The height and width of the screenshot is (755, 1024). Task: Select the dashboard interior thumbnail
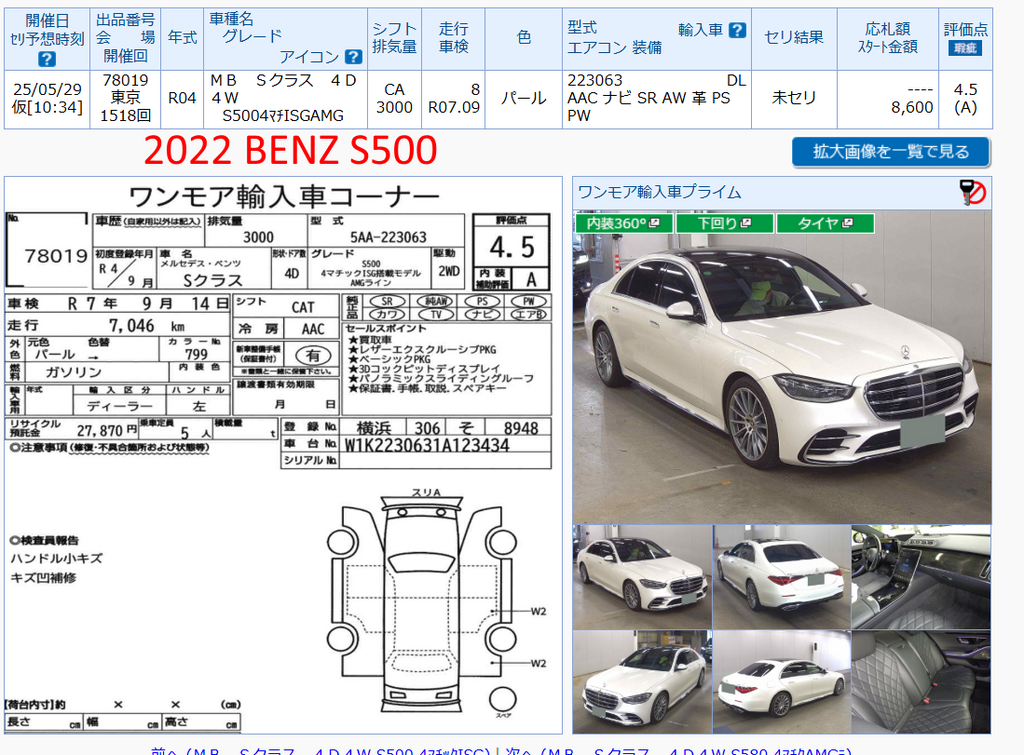pos(921,577)
